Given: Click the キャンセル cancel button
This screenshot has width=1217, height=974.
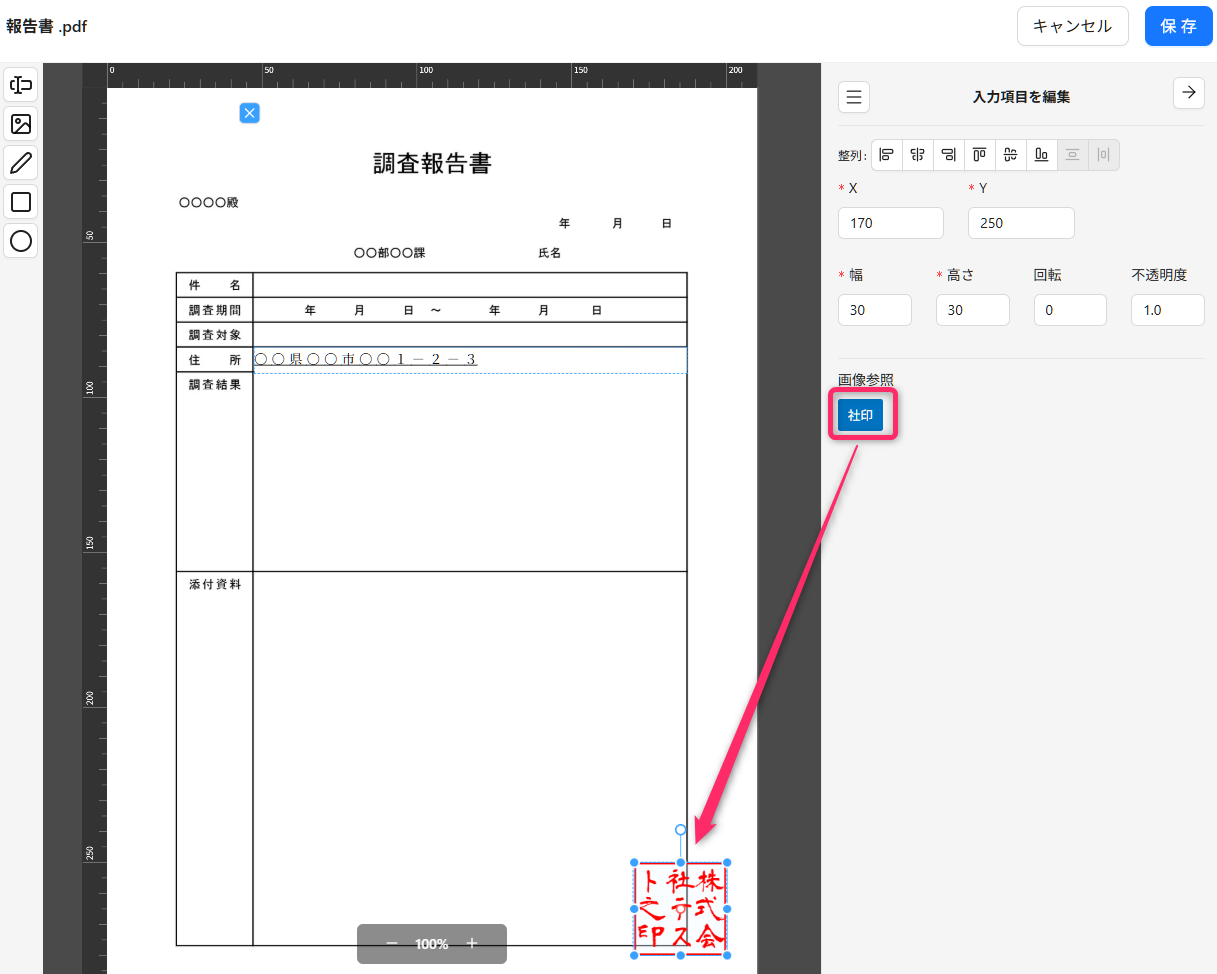Looking at the screenshot, I should pyautogui.click(x=1072, y=26).
